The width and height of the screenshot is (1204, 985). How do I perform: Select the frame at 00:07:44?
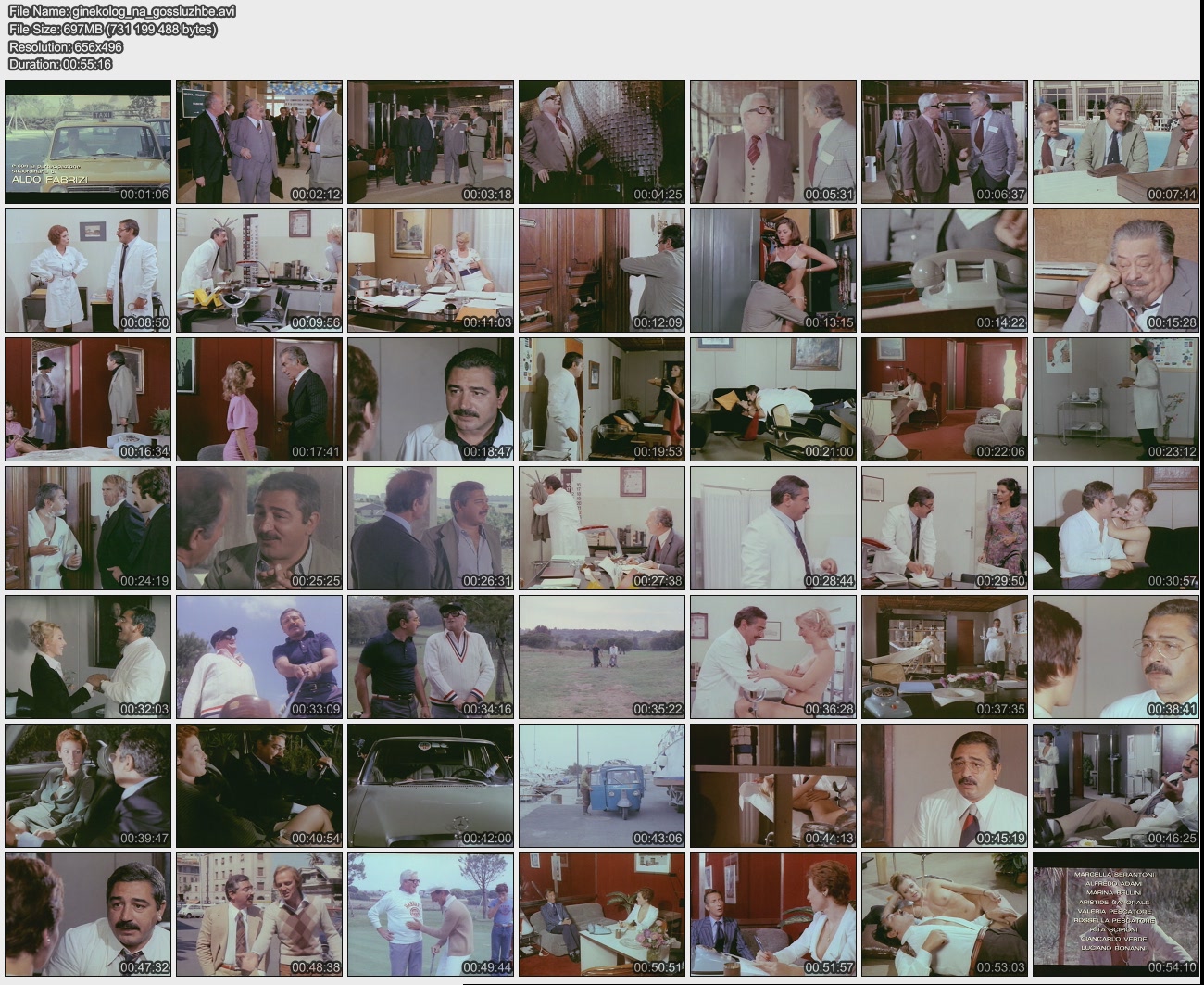coord(1116,142)
